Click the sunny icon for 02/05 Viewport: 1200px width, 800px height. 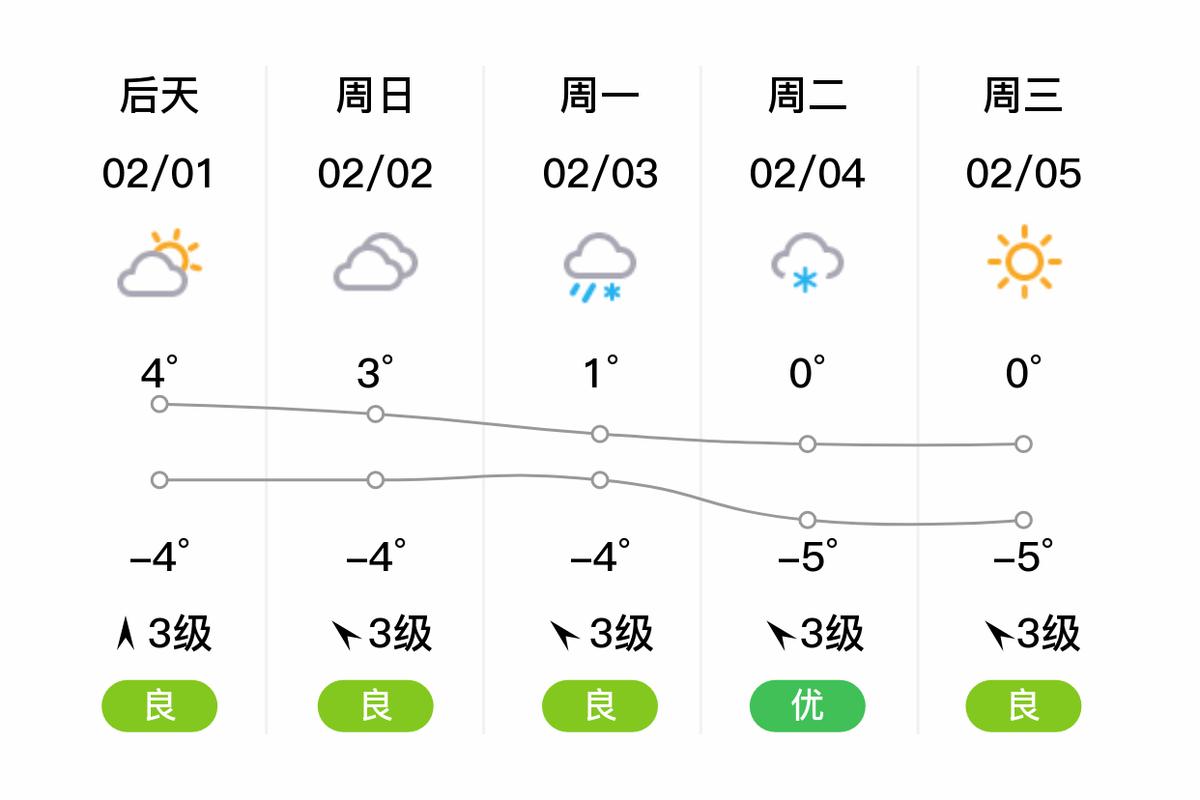1024,263
